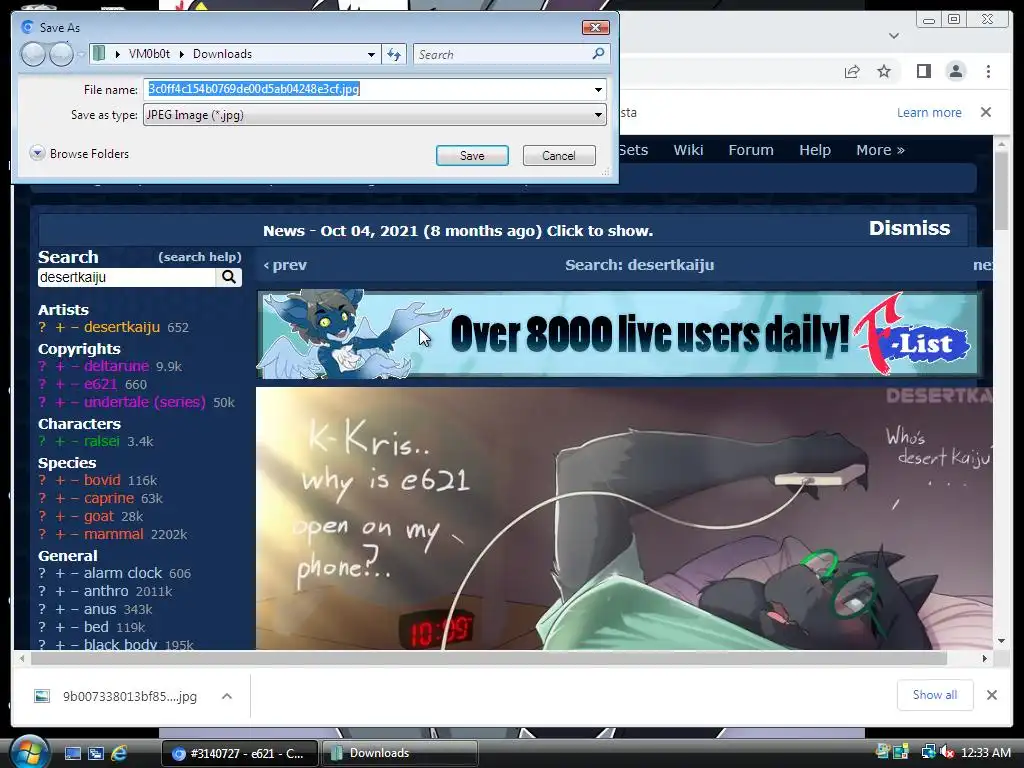This screenshot has height=768, width=1024.
Task: Click the Learn more link
Action: [x=929, y=112]
